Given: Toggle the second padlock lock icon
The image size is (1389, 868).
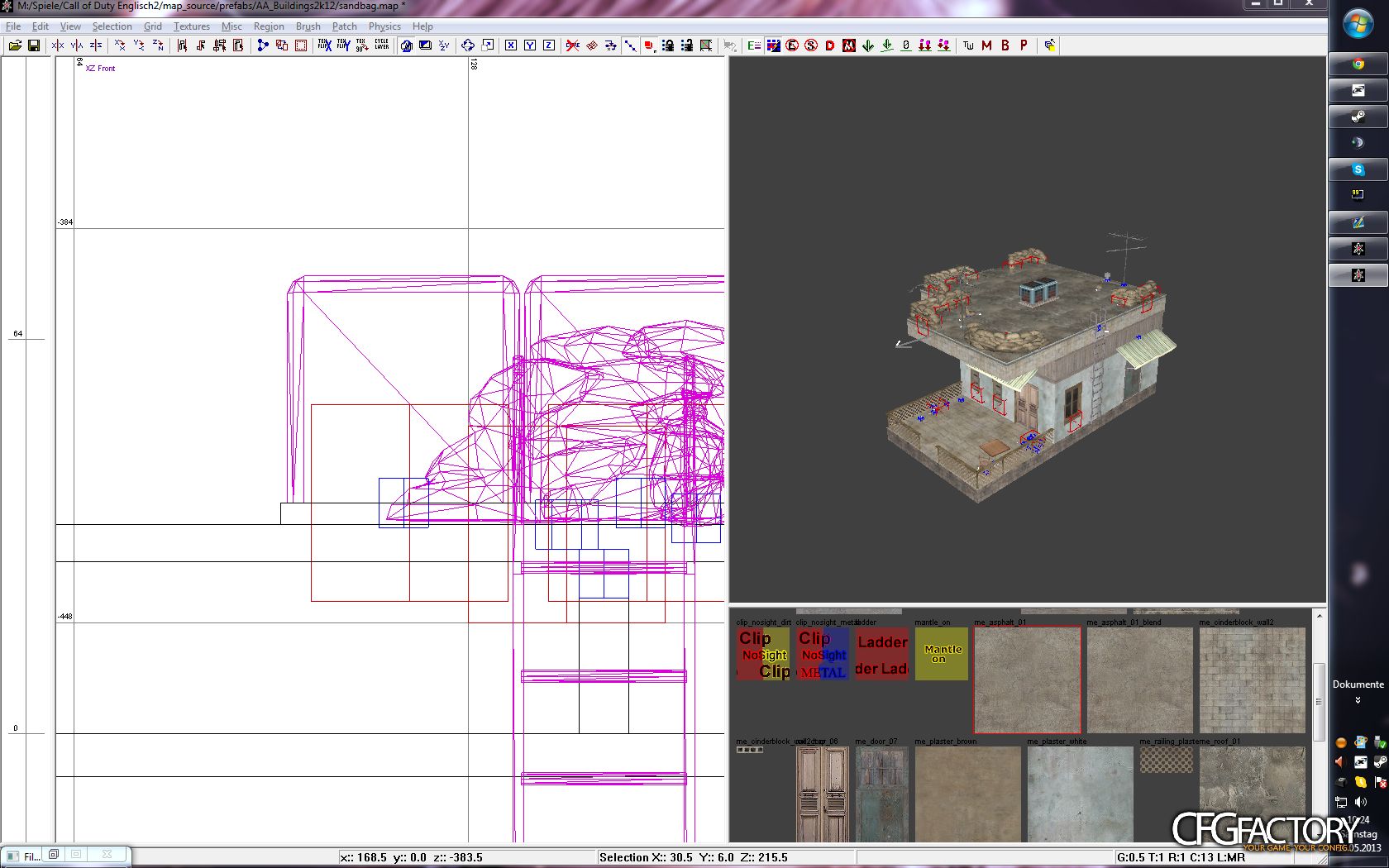Looking at the screenshot, I should click(x=687, y=45).
